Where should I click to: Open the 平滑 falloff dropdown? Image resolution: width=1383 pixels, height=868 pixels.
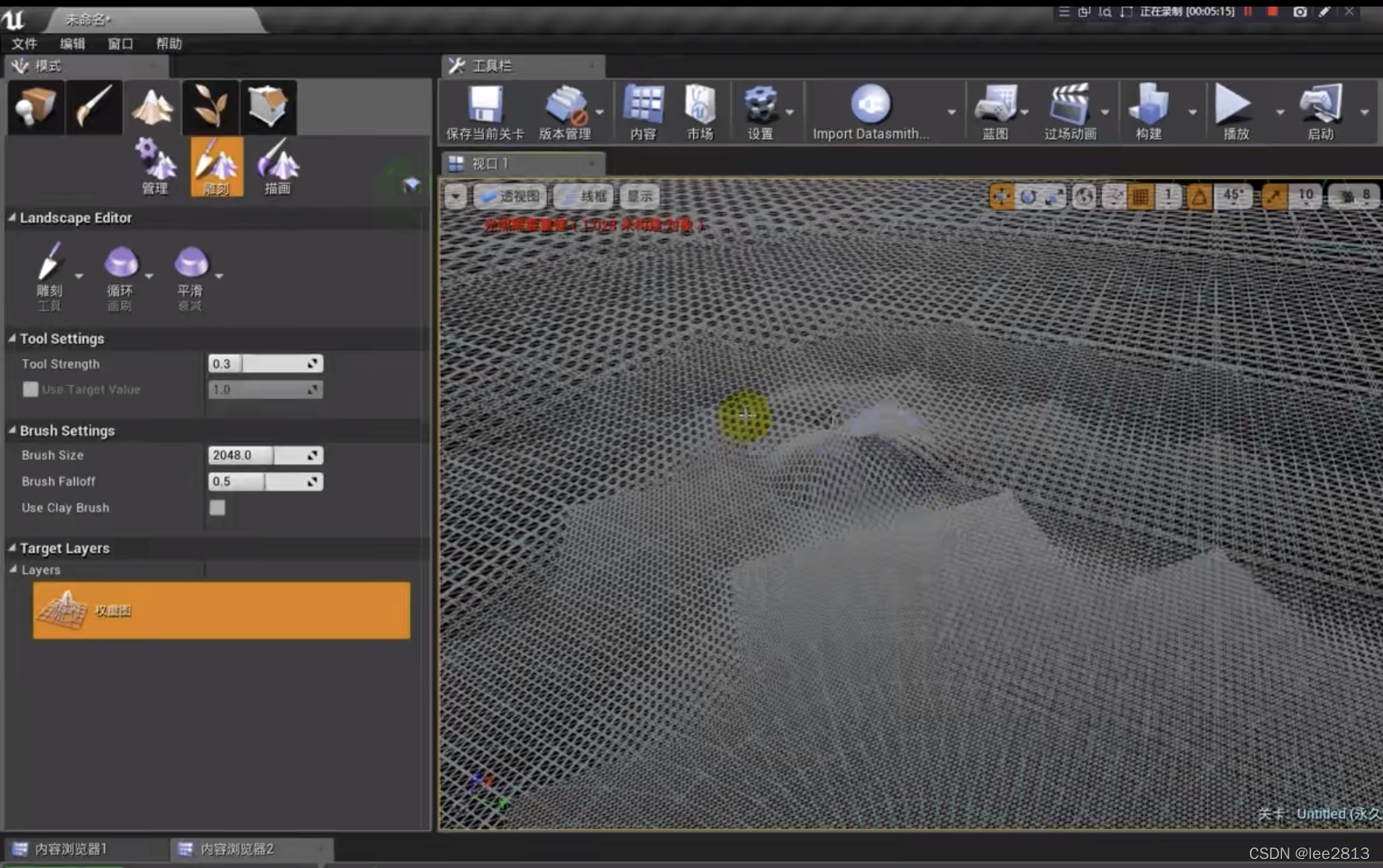pos(218,277)
